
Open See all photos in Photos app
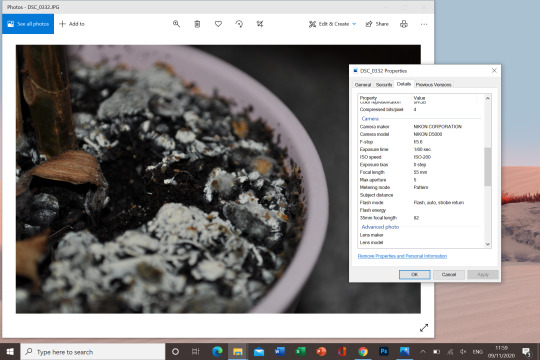click(x=28, y=24)
